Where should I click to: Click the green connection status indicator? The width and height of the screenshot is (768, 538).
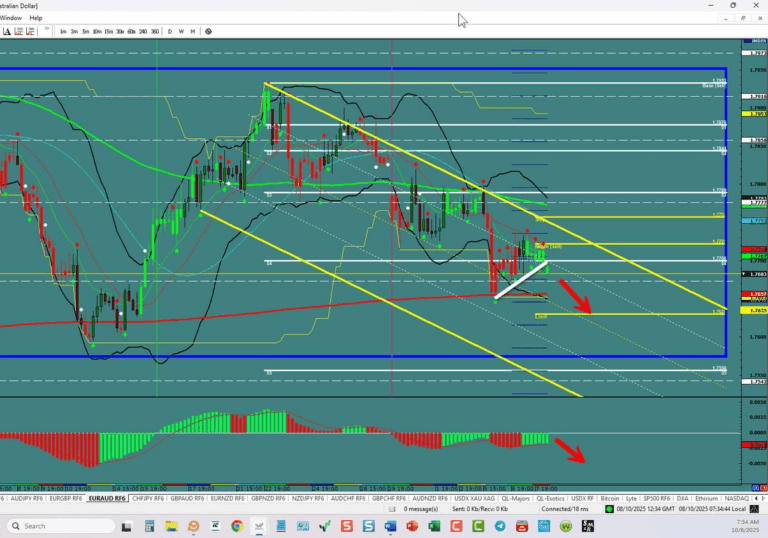(609, 509)
